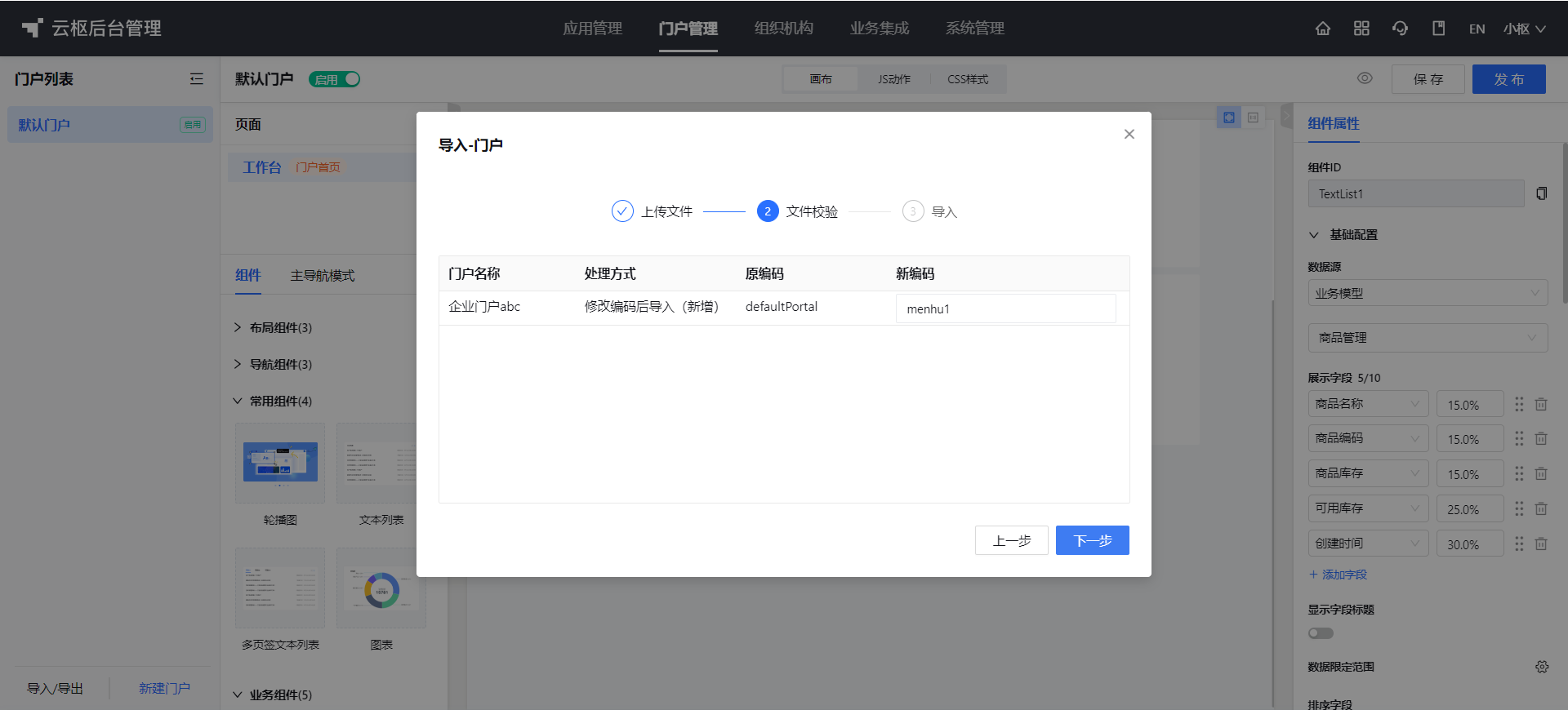Delete the 商品名称 field row
Image resolution: width=1568 pixels, height=710 pixels.
coord(1541,404)
